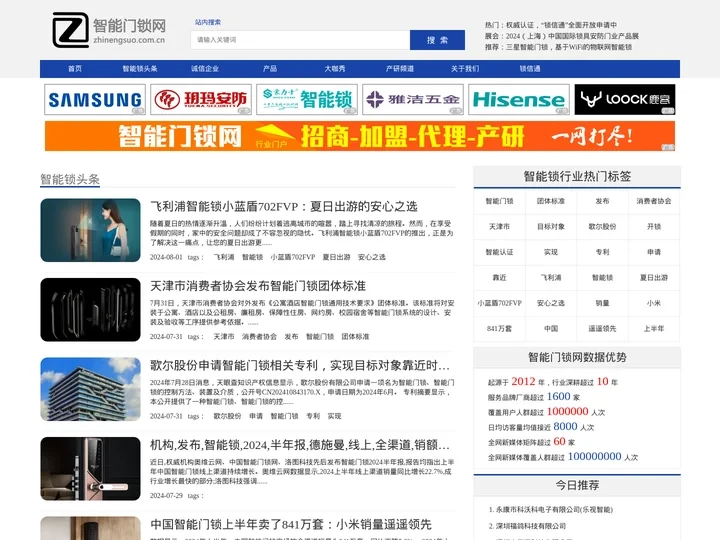This screenshot has width=720, height=540.
Task: Click the office building article thumbnail
Action: [x=90, y=389]
